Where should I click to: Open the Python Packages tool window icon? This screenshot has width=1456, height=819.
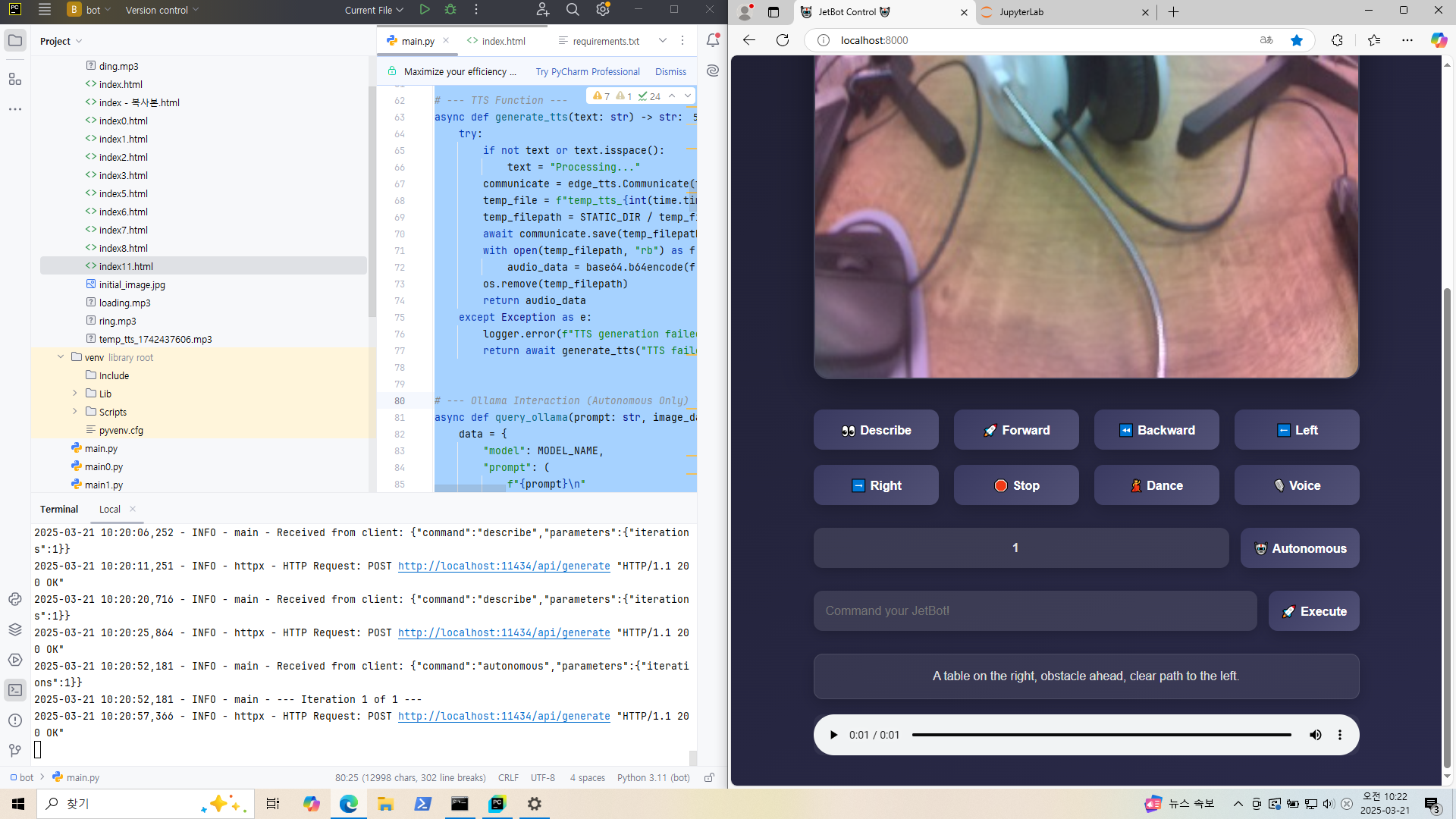(x=15, y=629)
